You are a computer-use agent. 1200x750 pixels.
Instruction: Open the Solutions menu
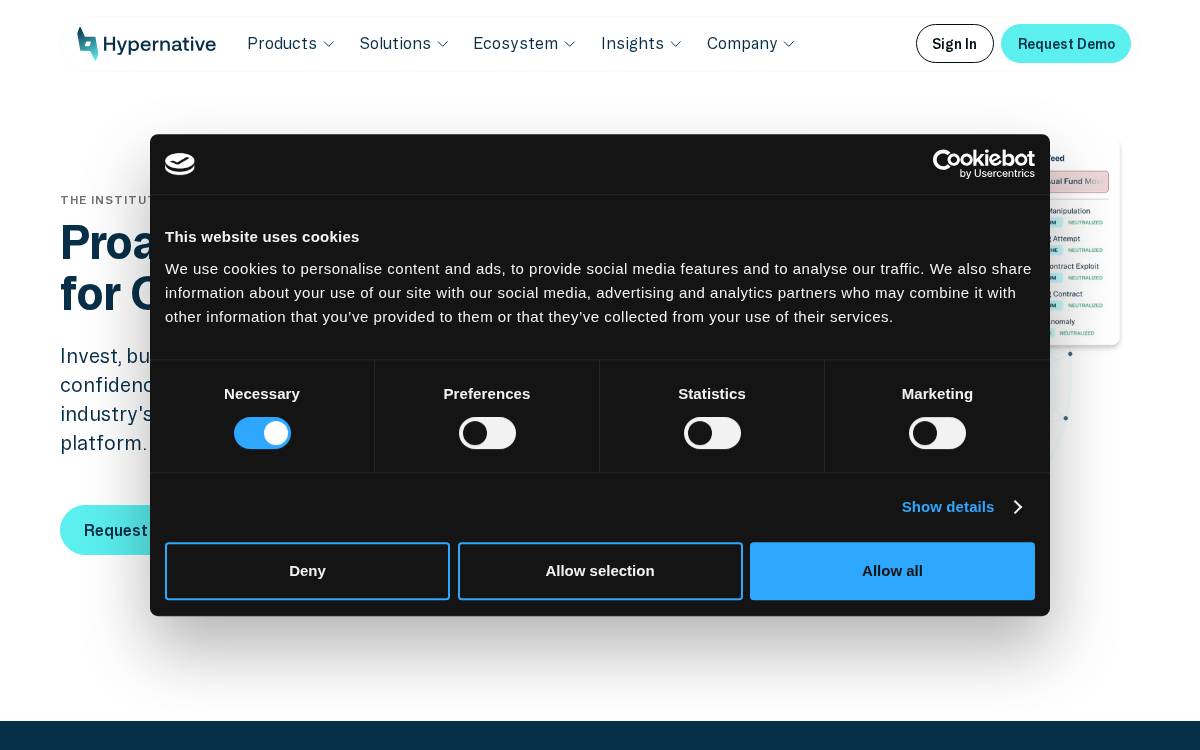(404, 44)
